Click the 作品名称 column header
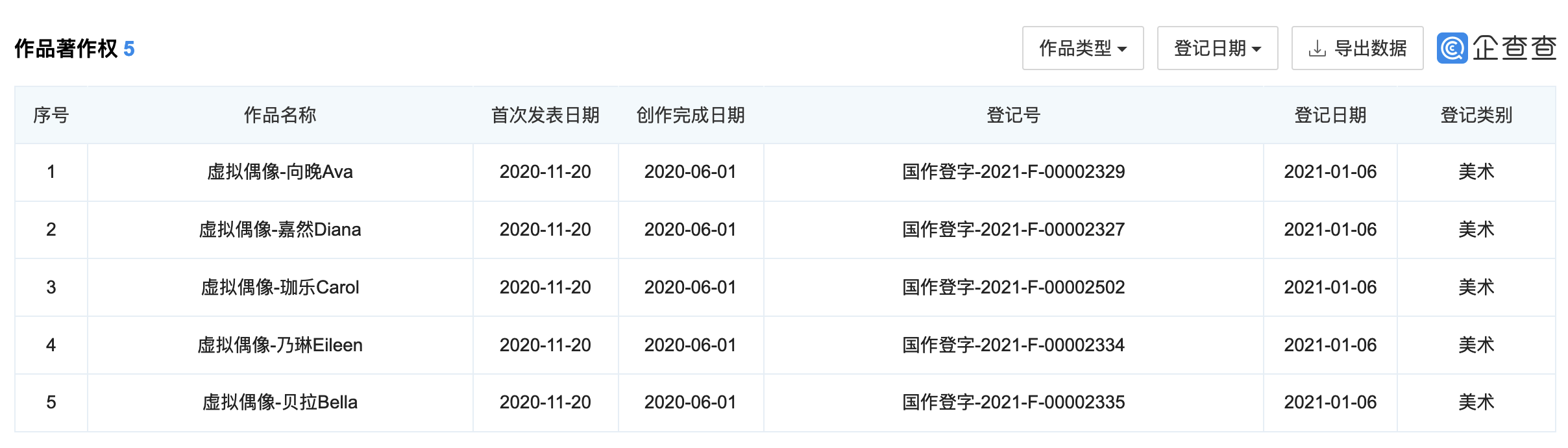Viewport: 1568px width, 448px height. pyautogui.click(x=280, y=116)
